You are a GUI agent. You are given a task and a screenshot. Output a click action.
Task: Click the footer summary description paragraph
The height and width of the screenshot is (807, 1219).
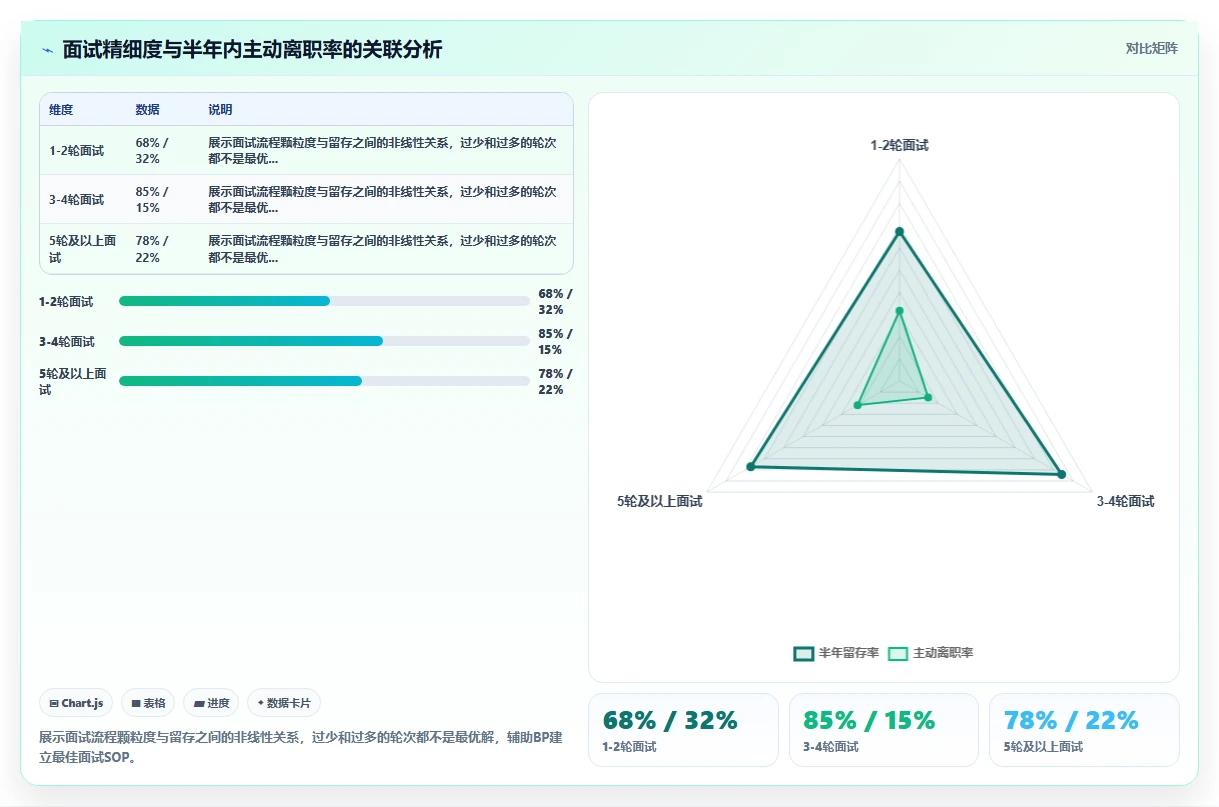click(301, 746)
